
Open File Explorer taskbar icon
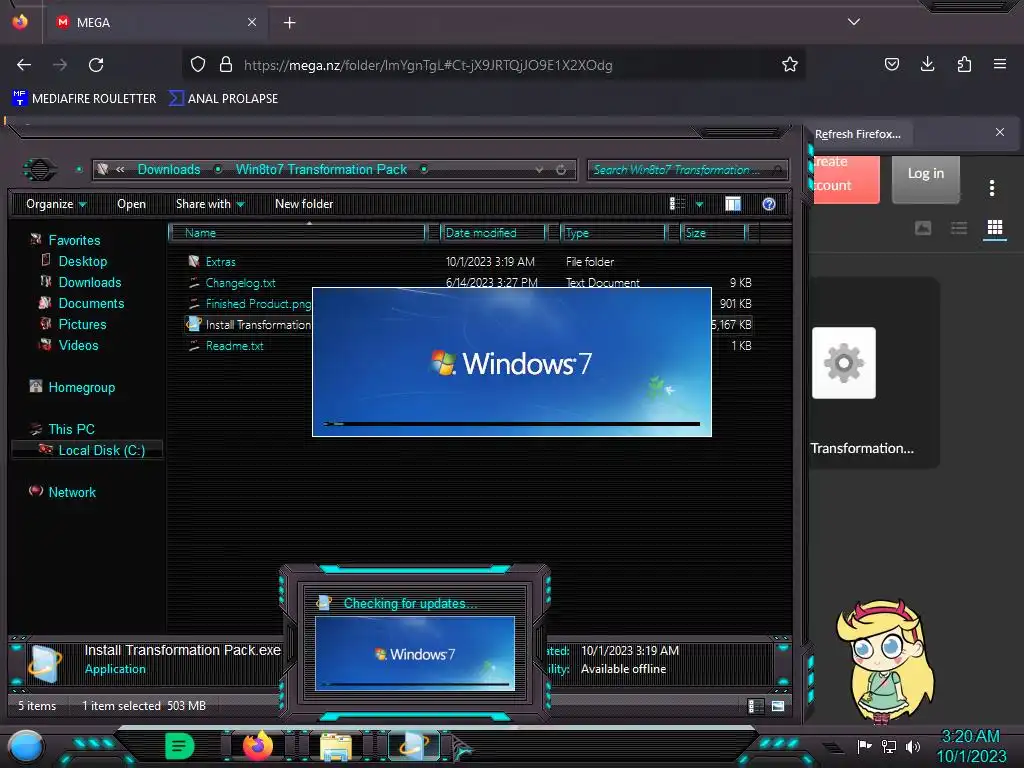pyautogui.click(x=336, y=747)
